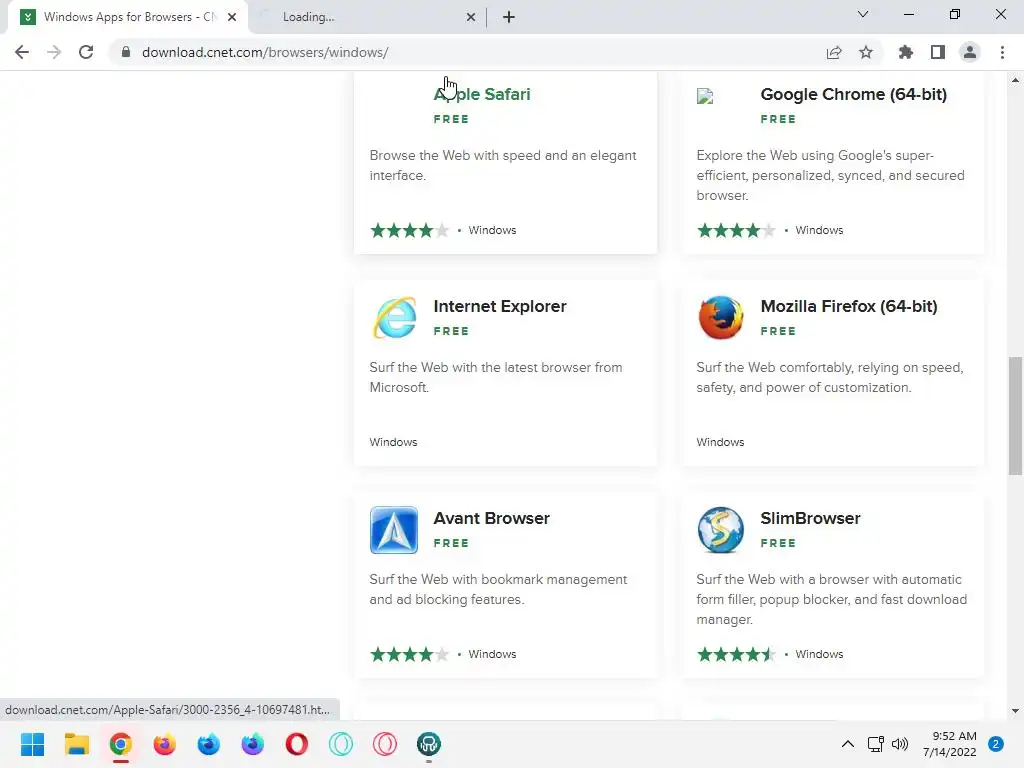Image resolution: width=1024 pixels, height=768 pixels.
Task: Click the dark green robot icon in taskbar
Action: point(429,744)
